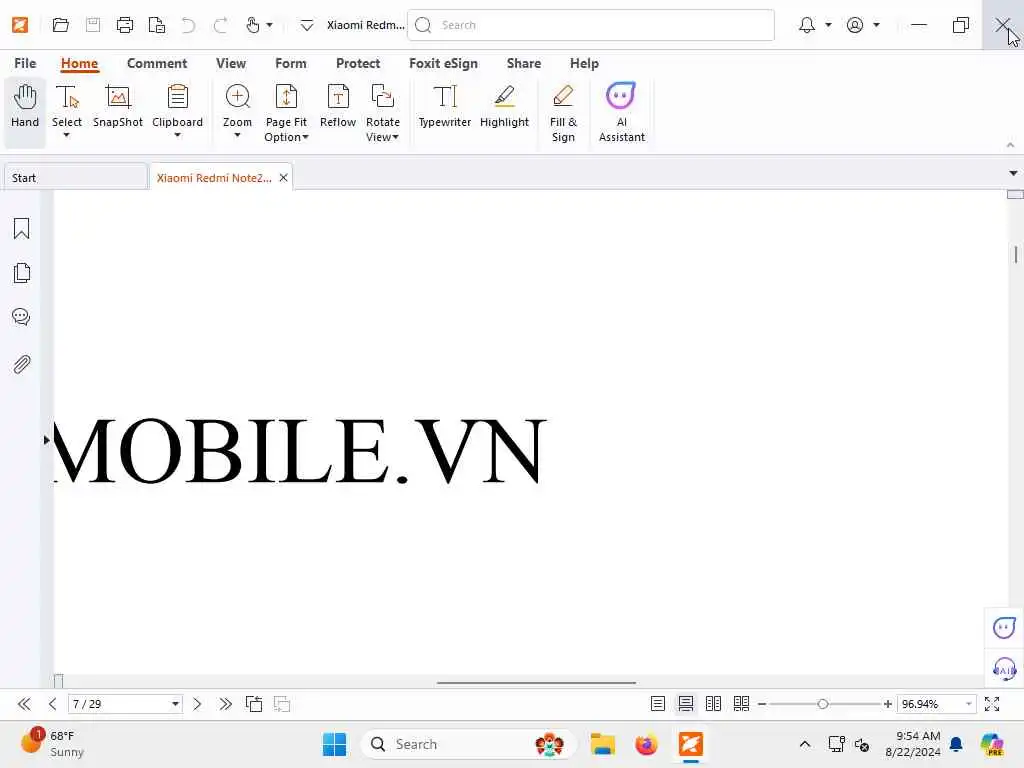Jump to the last page
The image size is (1024, 768).
[x=225, y=704]
